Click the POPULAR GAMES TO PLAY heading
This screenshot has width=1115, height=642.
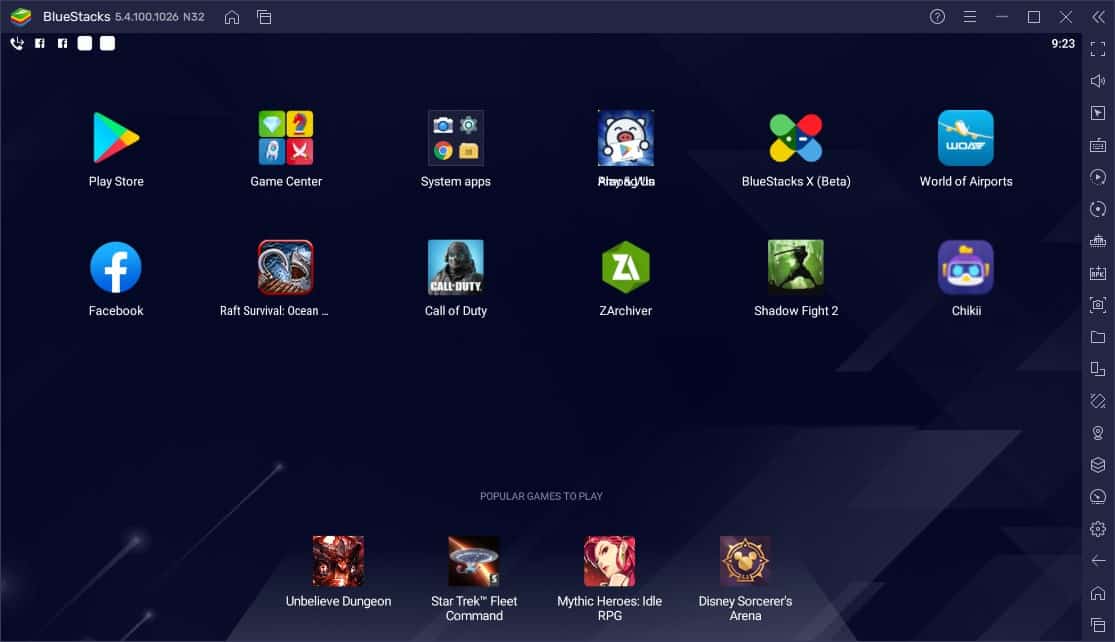(x=541, y=496)
